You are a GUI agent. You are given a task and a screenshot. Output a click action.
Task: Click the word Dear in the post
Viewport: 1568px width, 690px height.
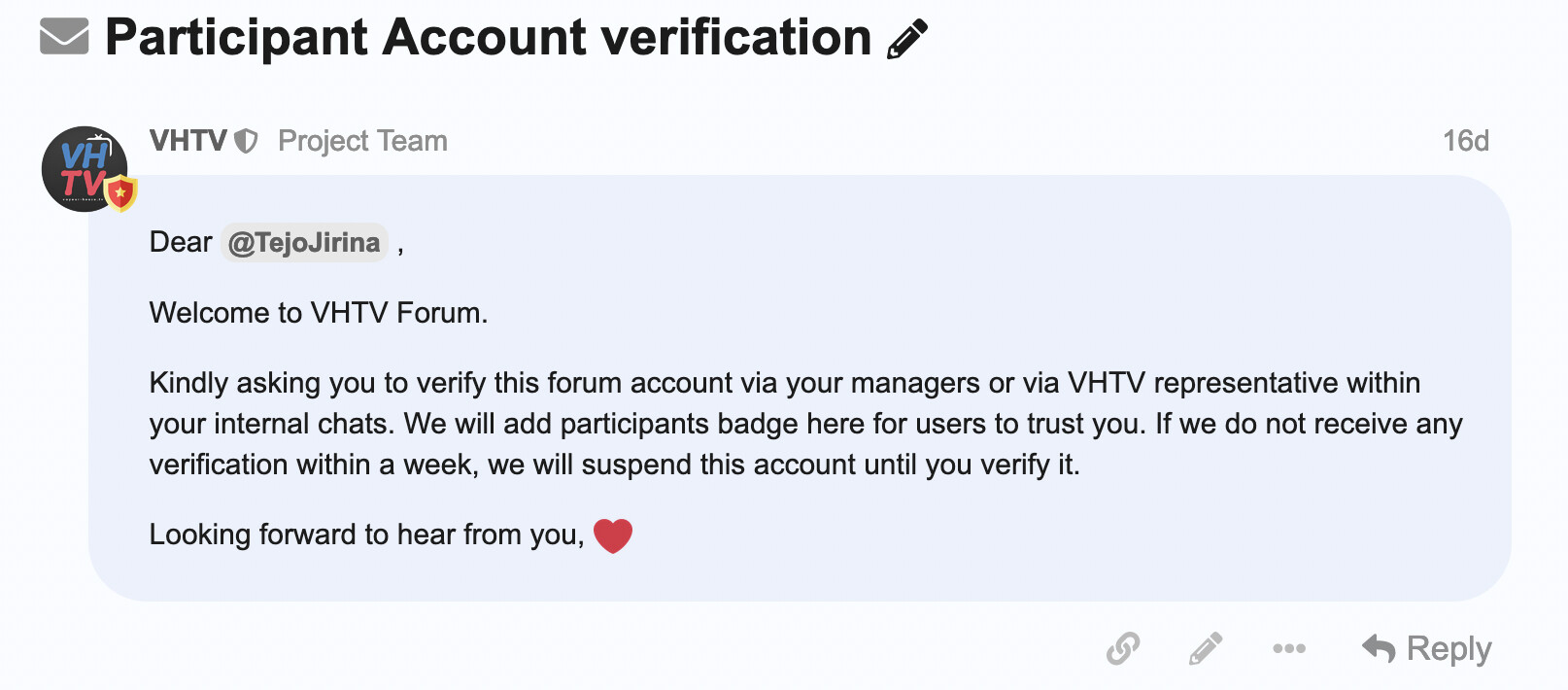click(x=181, y=242)
